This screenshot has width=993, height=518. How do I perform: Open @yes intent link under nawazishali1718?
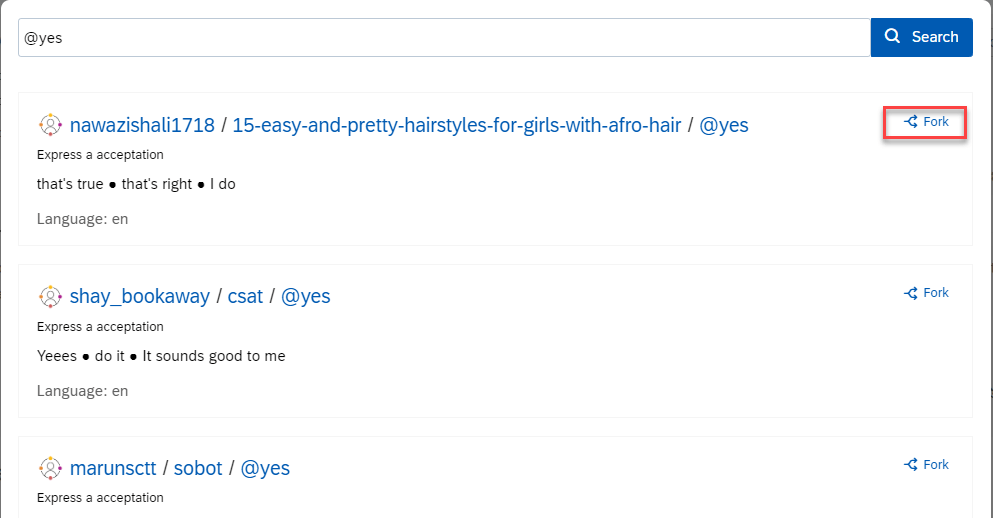click(723, 125)
